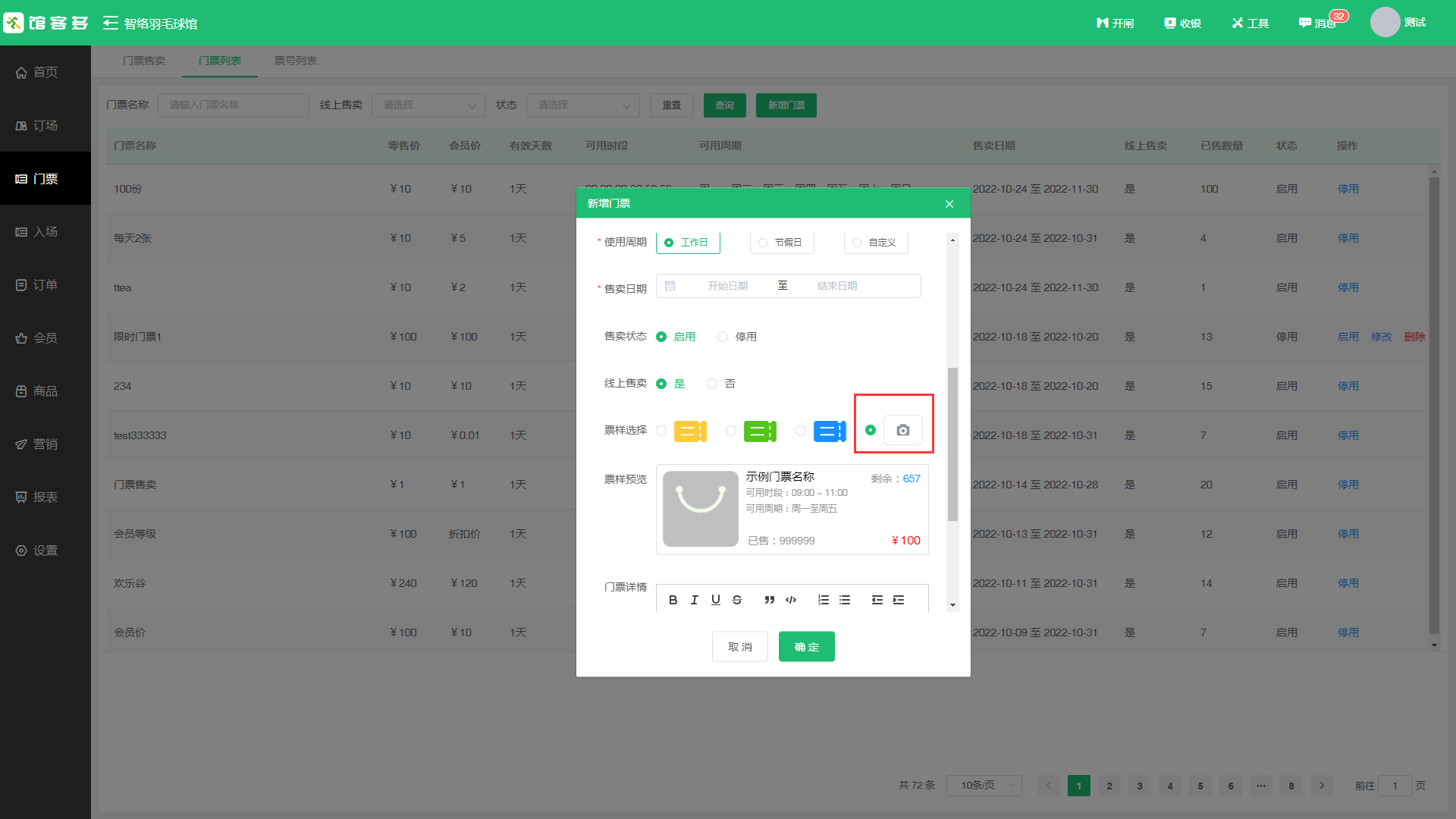Open the 开闸 gate control icon
Screen dimensions: 1456x819
[x=1115, y=23]
